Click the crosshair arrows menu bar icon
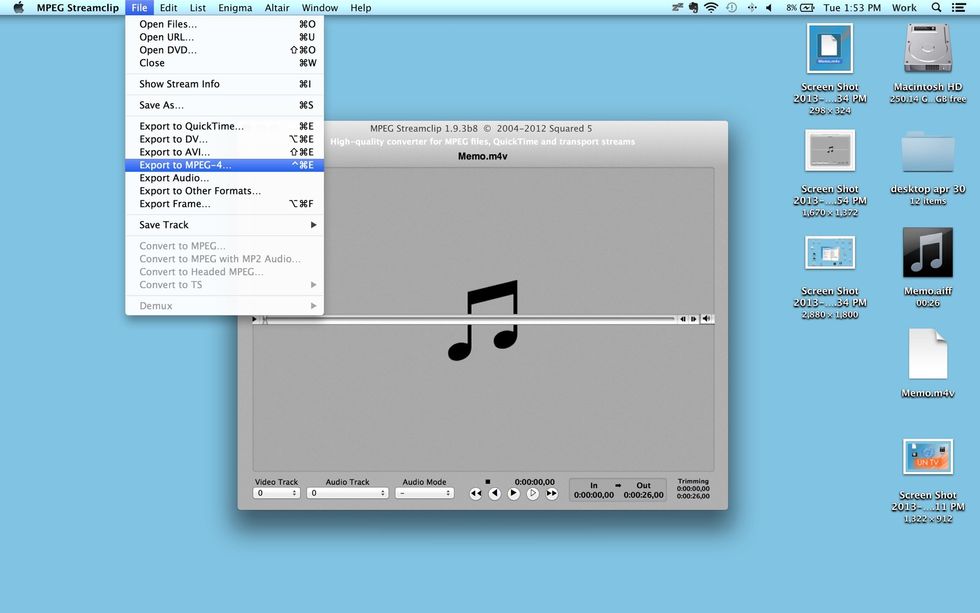This screenshot has height=613, width=980. (x=752, y=7)
